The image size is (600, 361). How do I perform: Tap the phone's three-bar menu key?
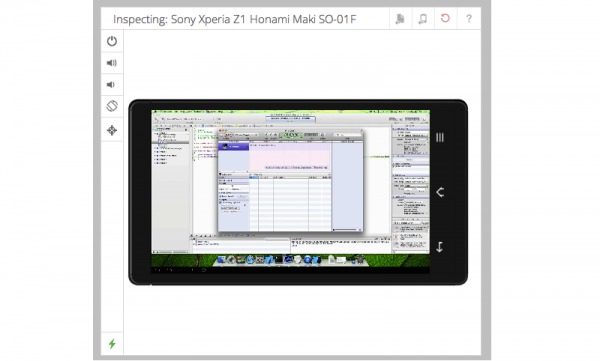[x=440, y=137]
